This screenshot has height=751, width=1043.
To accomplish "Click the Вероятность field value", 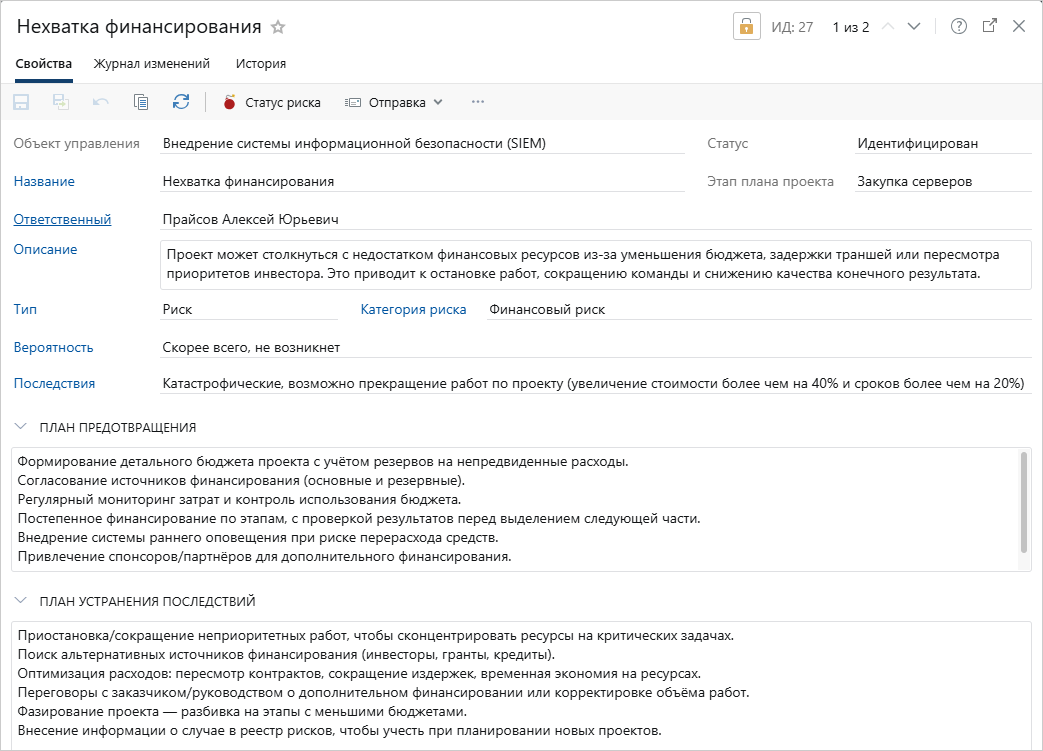I will point(252,348).
